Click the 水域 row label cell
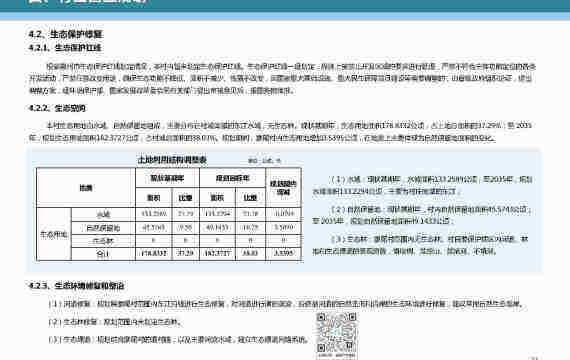Screen dimensions: 570x360 point(104,214)
